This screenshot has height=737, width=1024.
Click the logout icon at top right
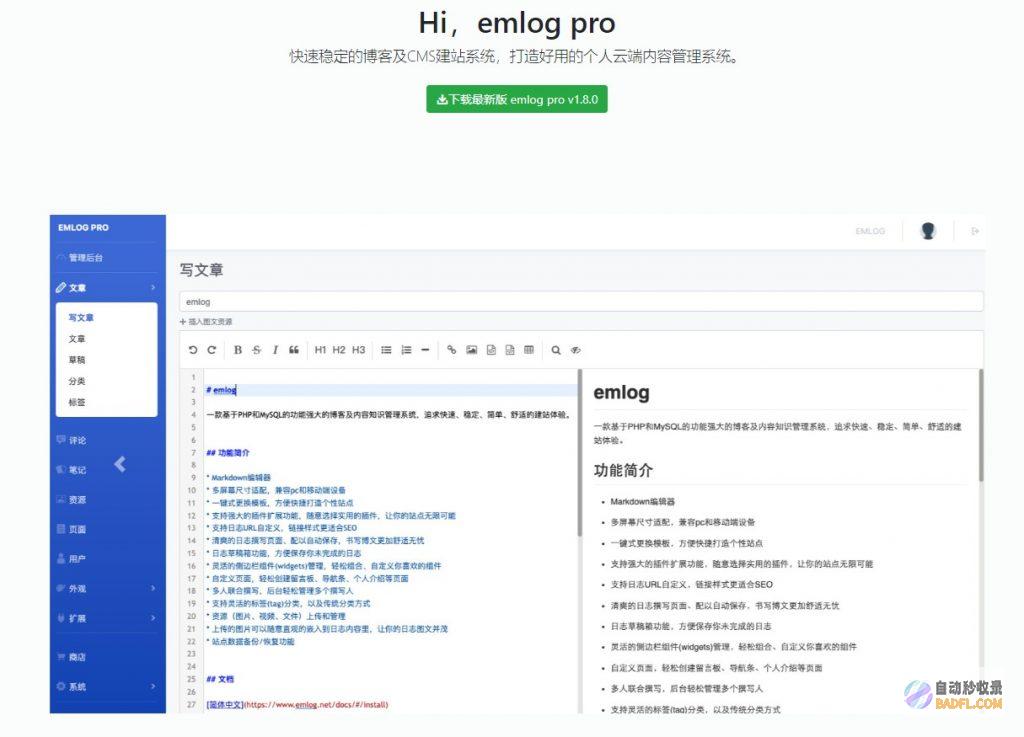coord(975,231)
